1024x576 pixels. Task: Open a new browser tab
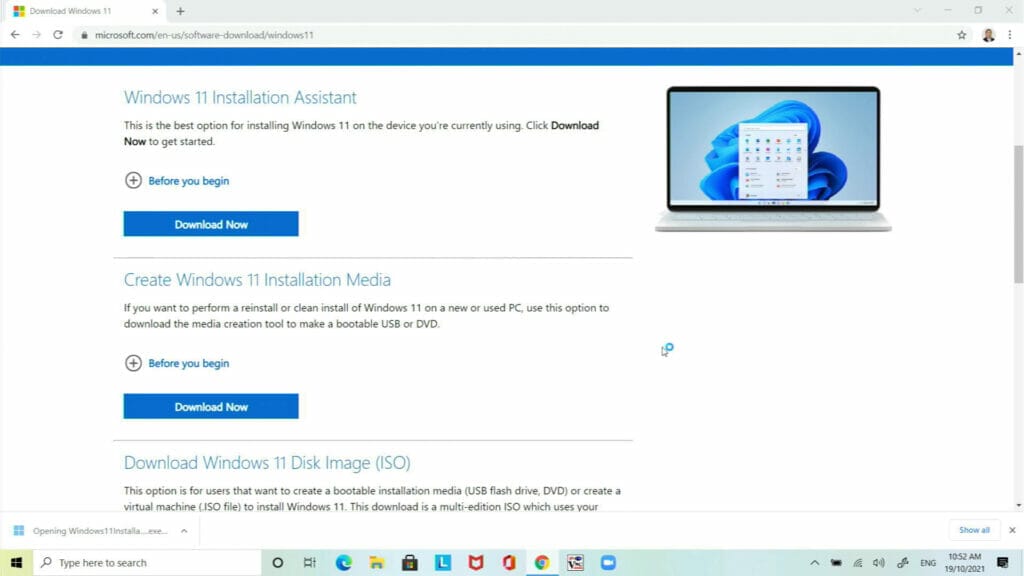(x=178, y=13)
